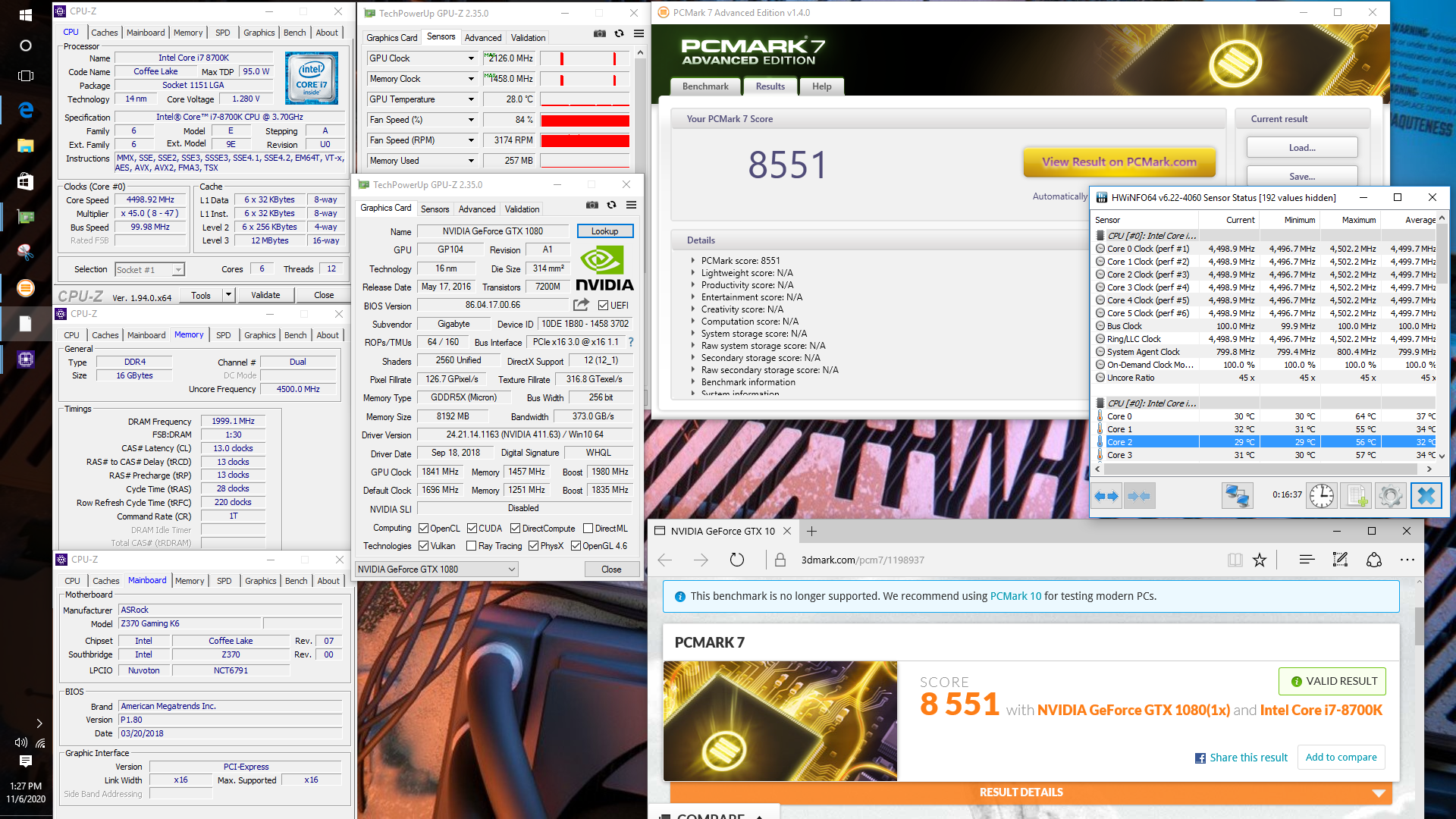The height and width of the screenshot is (819, 1456).
Task: Click View Result on PCMark.com button
Action: [x=1119, y=162]
